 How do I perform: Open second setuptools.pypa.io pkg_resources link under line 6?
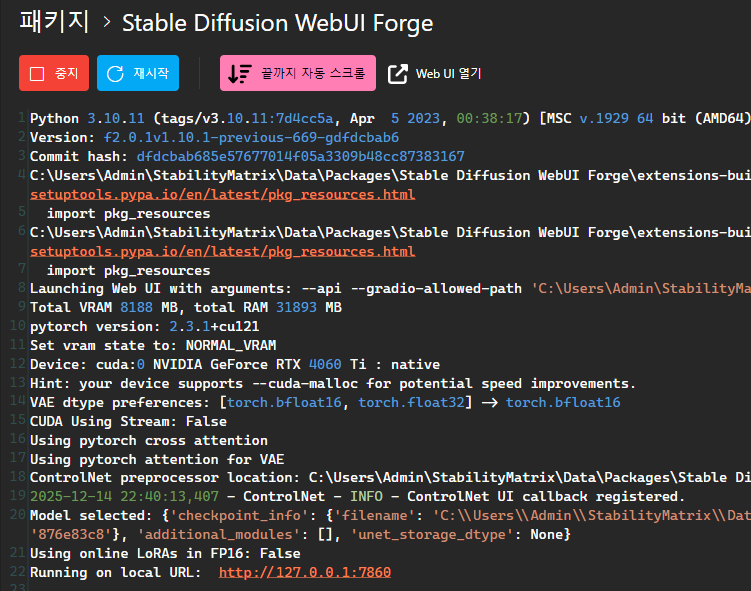click(223, 251)
